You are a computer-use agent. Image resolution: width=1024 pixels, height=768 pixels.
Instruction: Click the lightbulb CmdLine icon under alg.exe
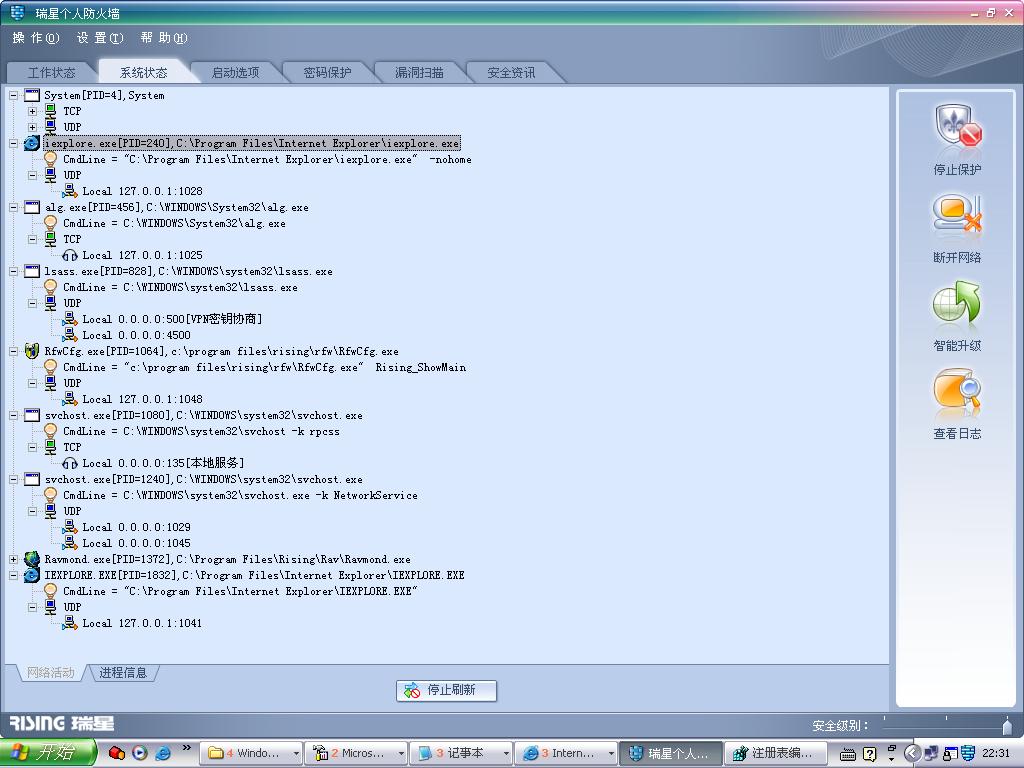click(x=50, y=223)
